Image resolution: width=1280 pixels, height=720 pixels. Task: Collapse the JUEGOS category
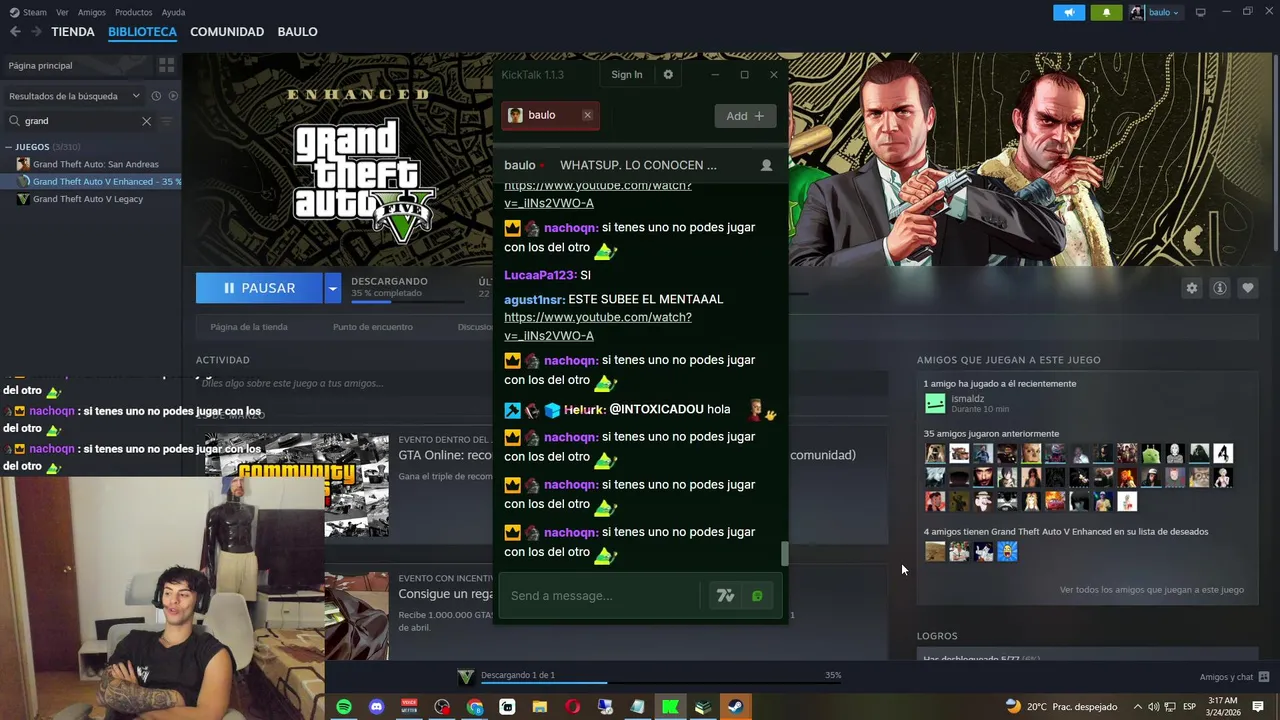[9, 147]
